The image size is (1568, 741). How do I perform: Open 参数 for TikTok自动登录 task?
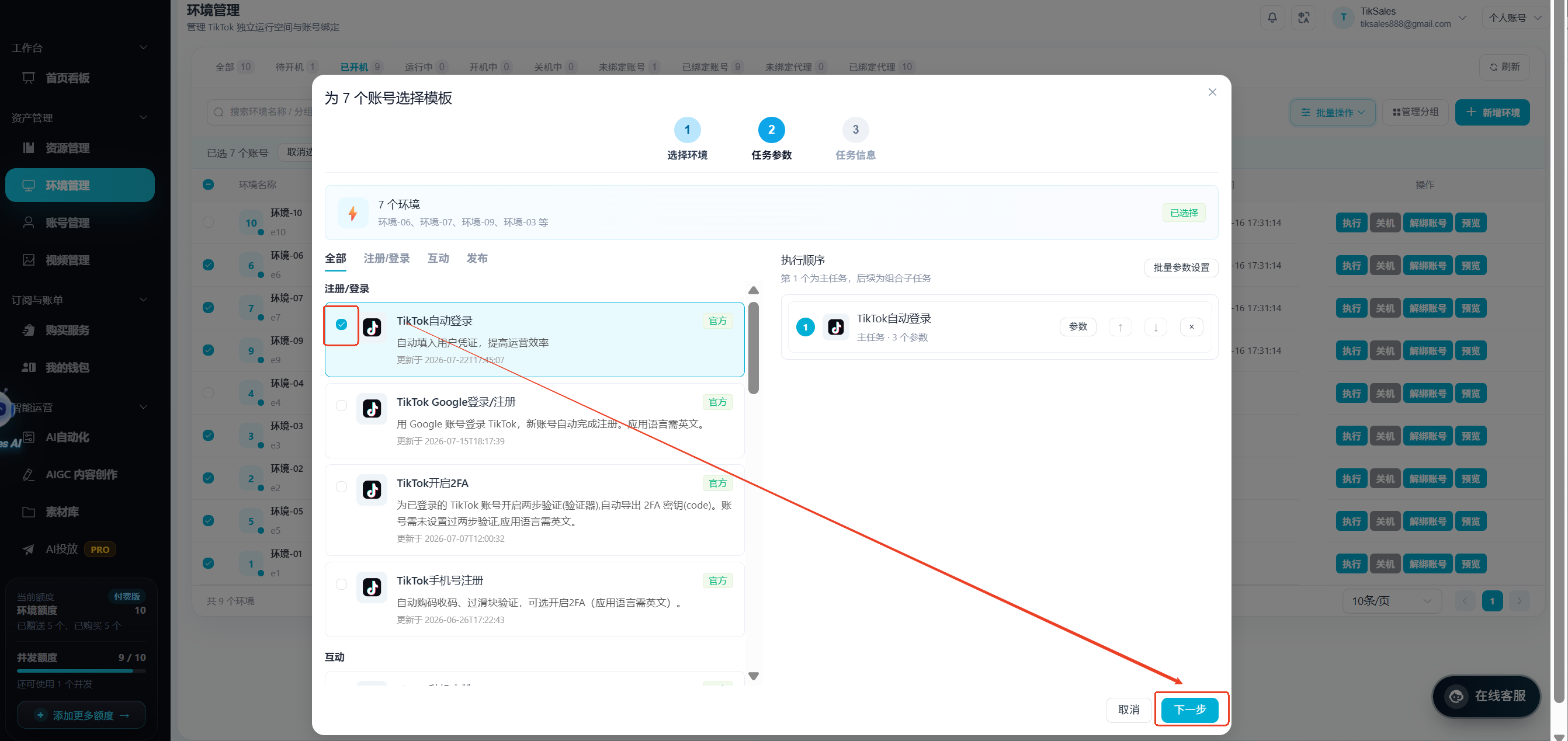tap(1077, 326)
